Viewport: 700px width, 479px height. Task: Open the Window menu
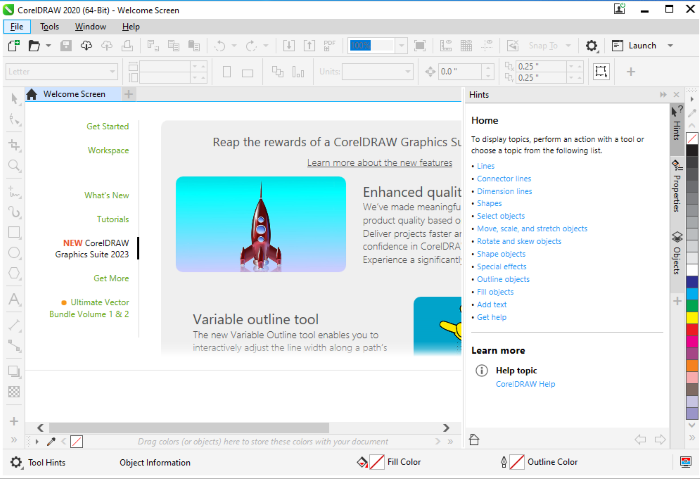point(90,26)
